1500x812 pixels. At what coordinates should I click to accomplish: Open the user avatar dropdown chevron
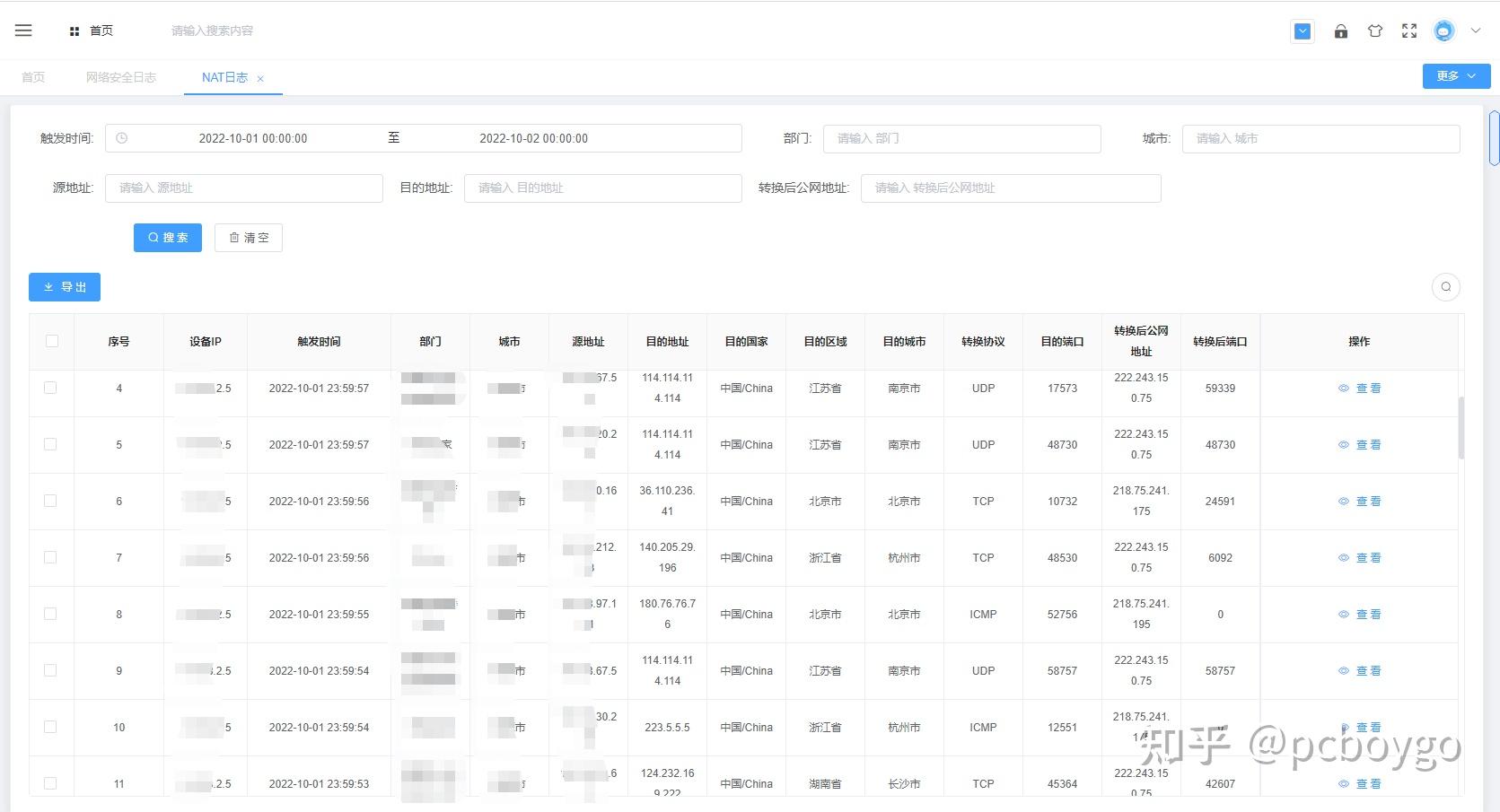pyautogui.click(x=1475, y=31)
